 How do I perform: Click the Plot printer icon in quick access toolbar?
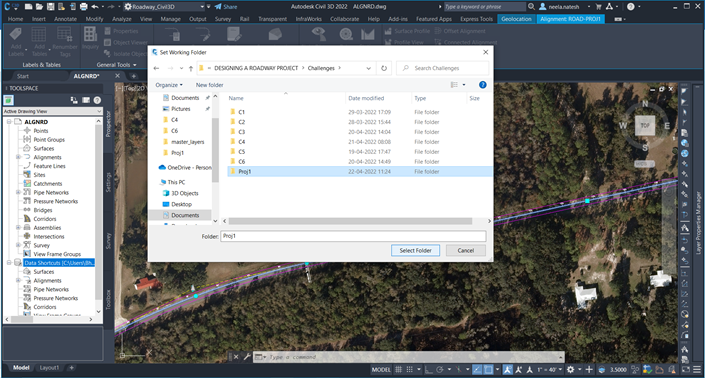pos(84,7)
